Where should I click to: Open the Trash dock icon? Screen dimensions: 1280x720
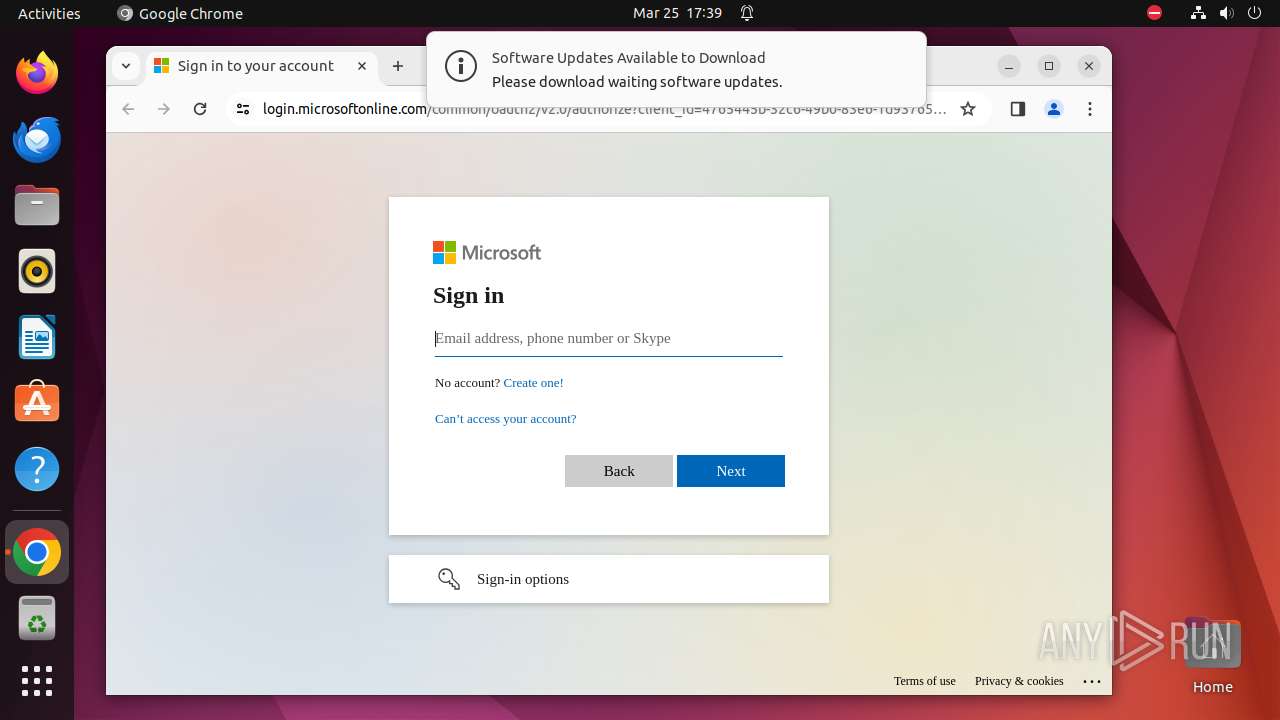(x=37, y=618)
